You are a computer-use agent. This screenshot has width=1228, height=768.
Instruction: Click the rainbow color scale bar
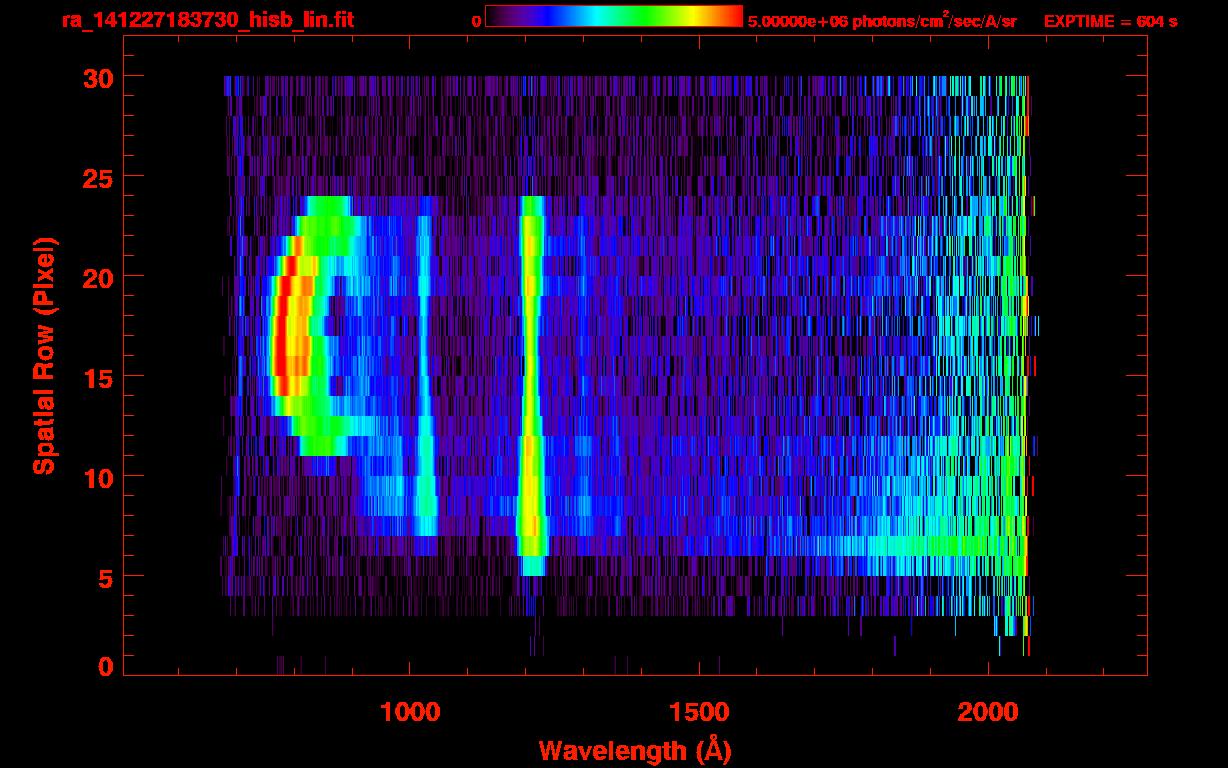point(614,17)
